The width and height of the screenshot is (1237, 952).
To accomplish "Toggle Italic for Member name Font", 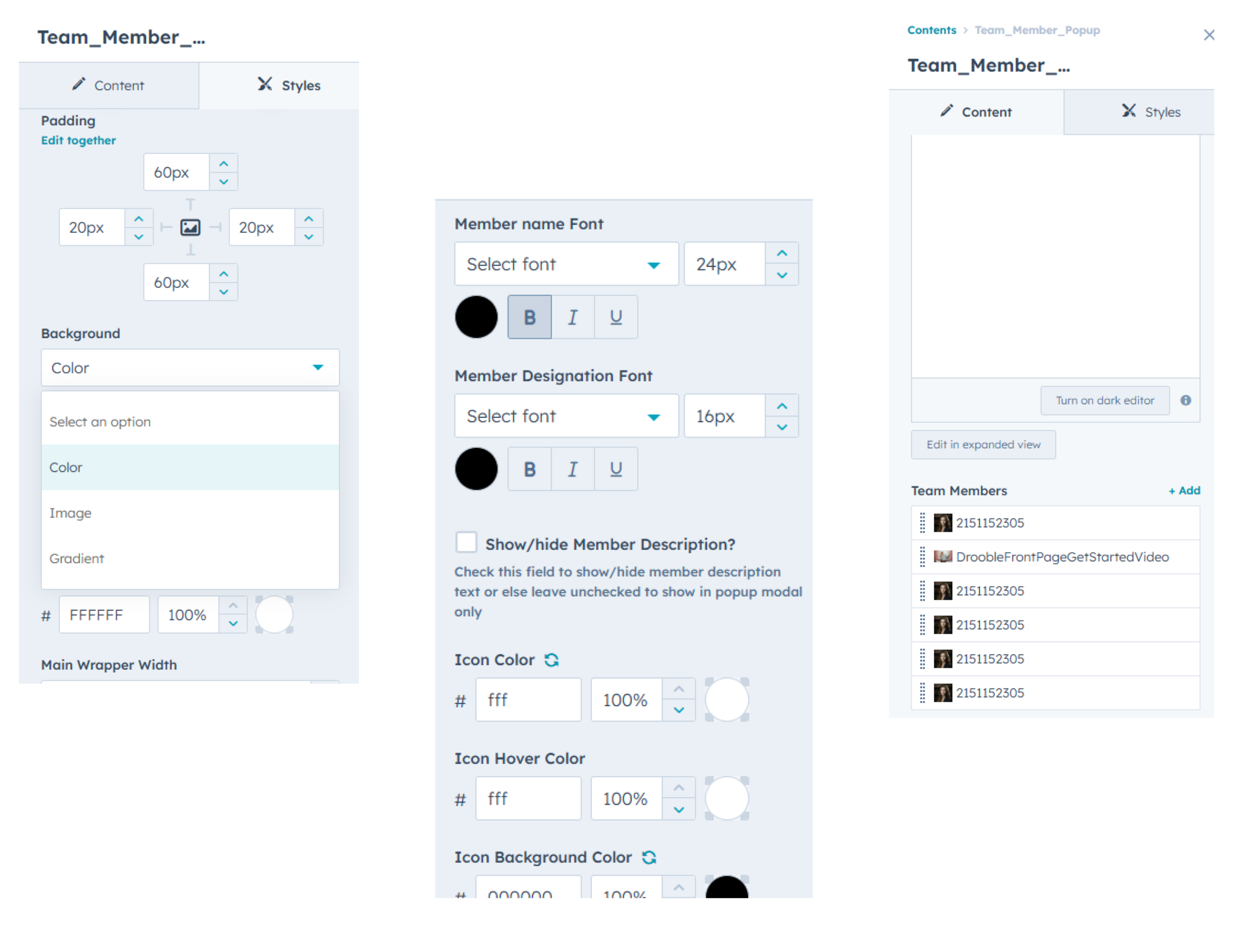I will click(573, 317).
